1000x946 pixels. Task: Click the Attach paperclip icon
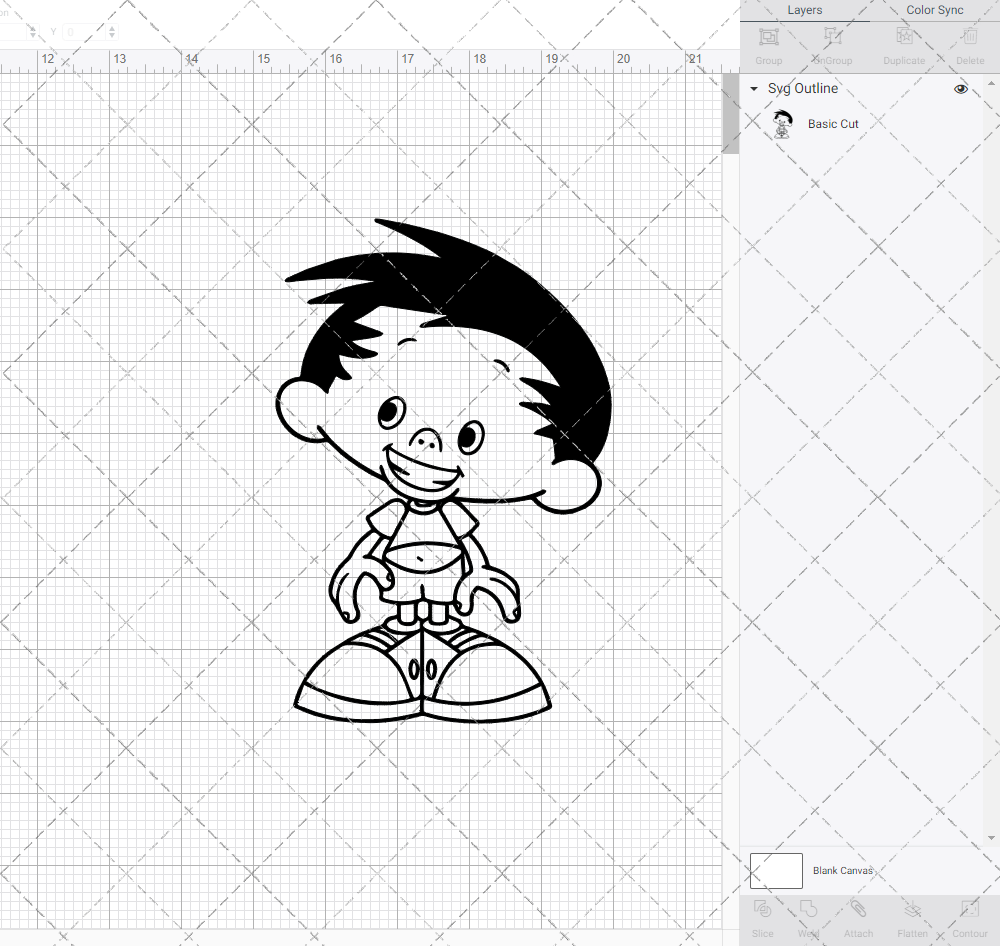[x=858, y=909]
